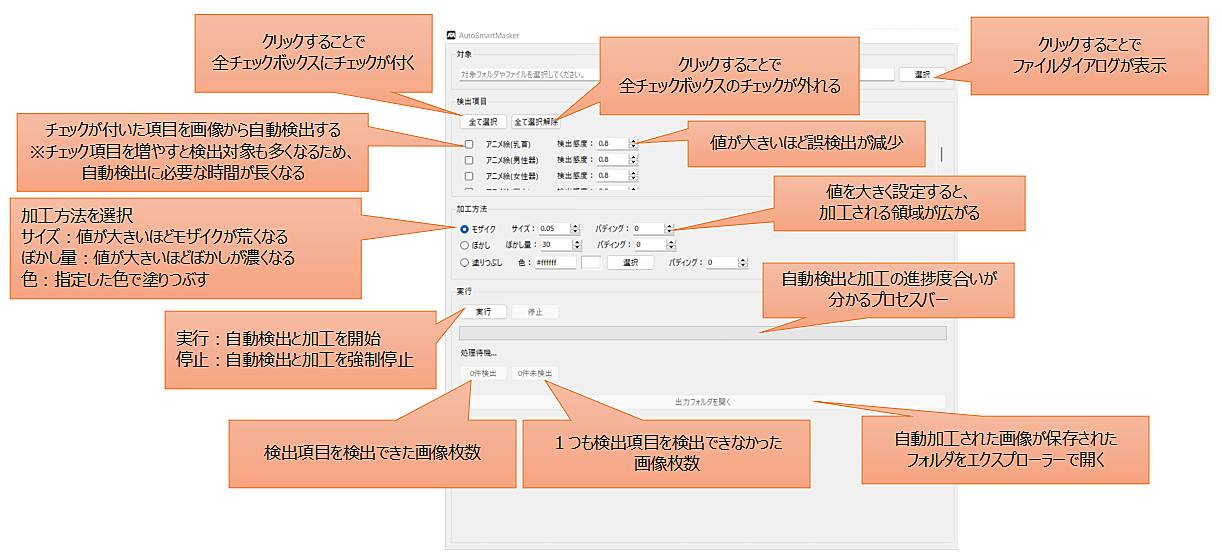
Task: Click the AutoSmartMasker app icon in title bar
Action: 451,36
